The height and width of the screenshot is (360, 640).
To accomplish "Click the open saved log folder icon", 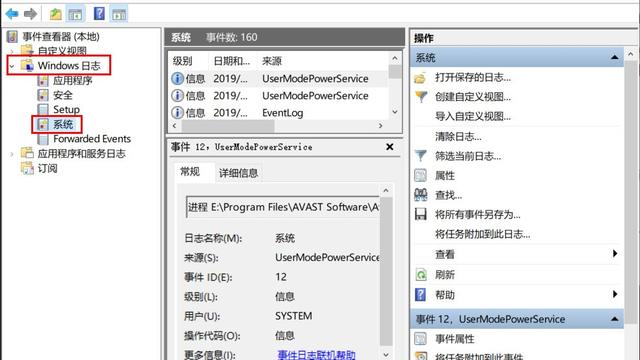I will 420,78.
